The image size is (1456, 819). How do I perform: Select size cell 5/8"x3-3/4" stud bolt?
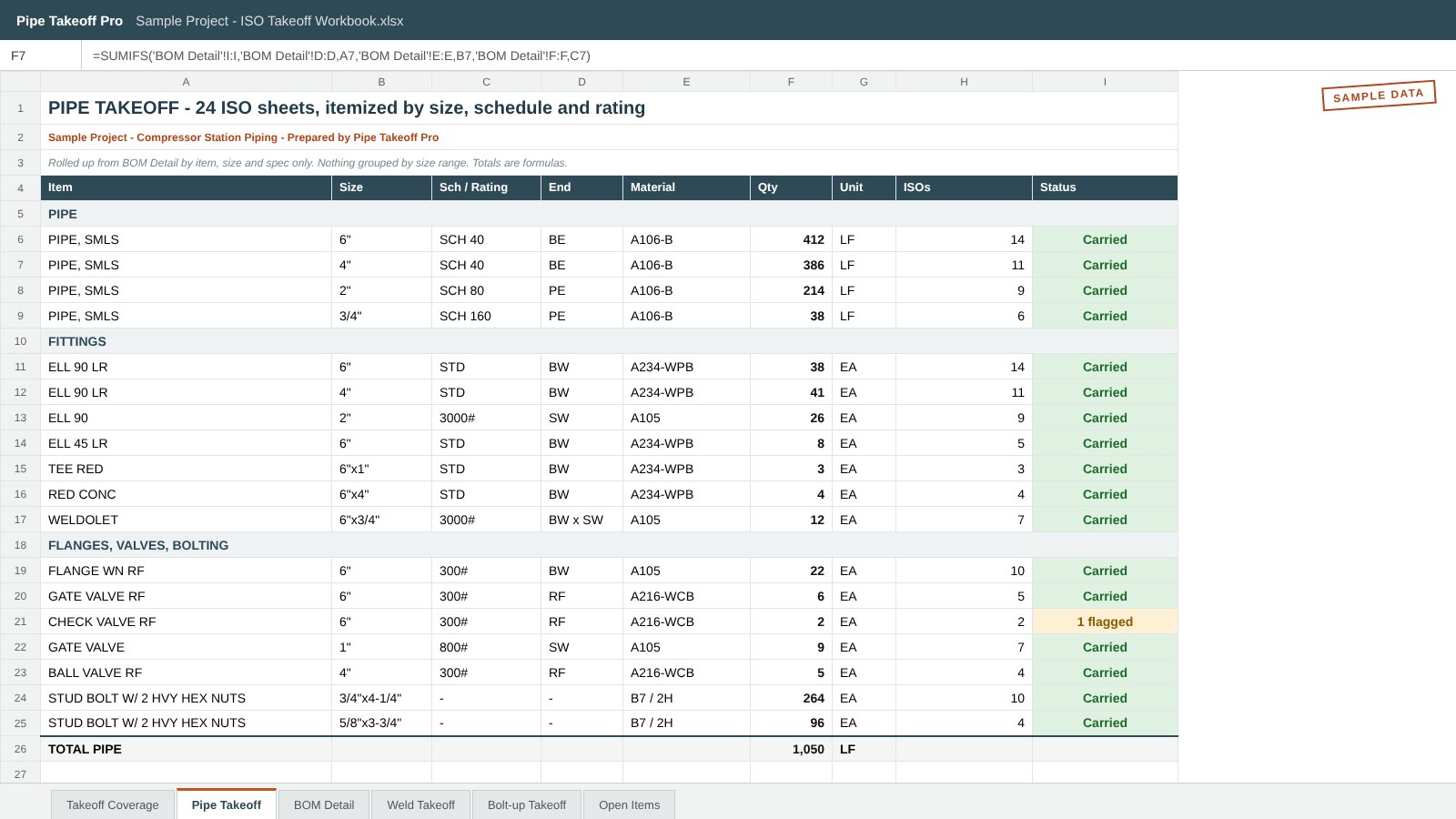382,723
